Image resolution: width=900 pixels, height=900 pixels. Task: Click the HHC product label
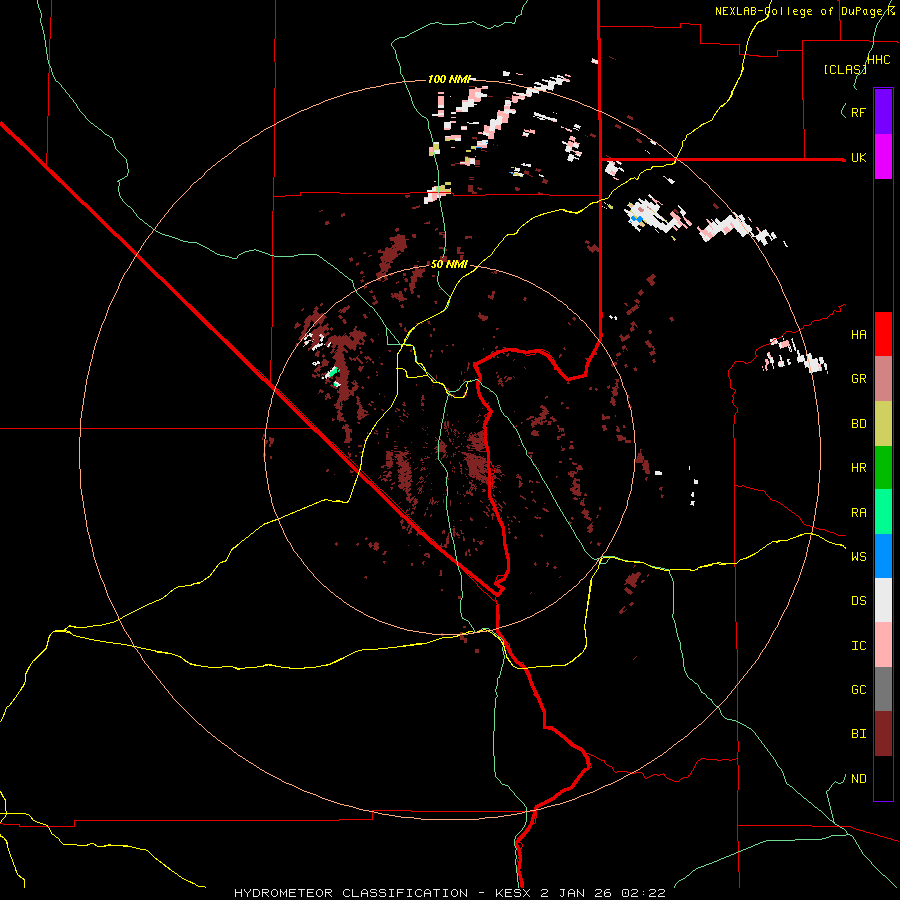878,60
